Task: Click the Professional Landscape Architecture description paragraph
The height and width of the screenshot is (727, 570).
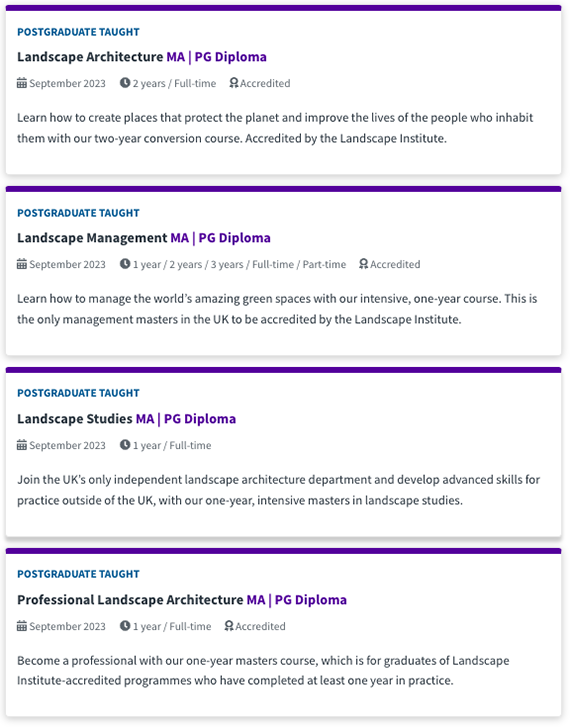Action: click(x=263, y=670)
